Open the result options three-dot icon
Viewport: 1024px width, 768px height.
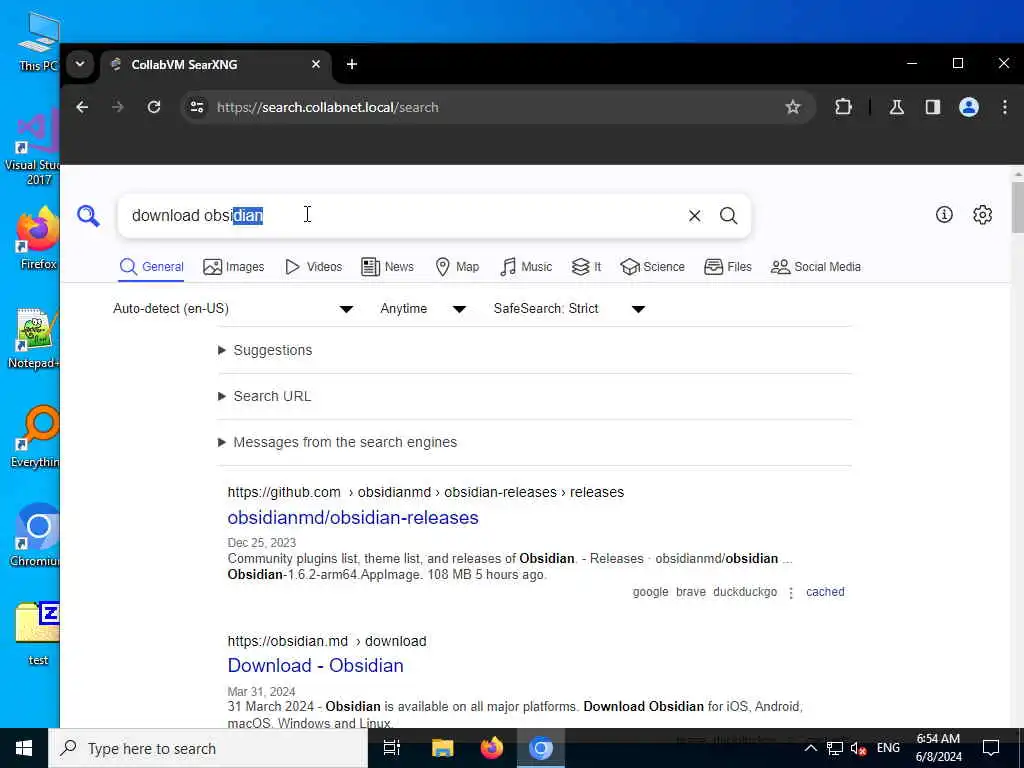791,592
